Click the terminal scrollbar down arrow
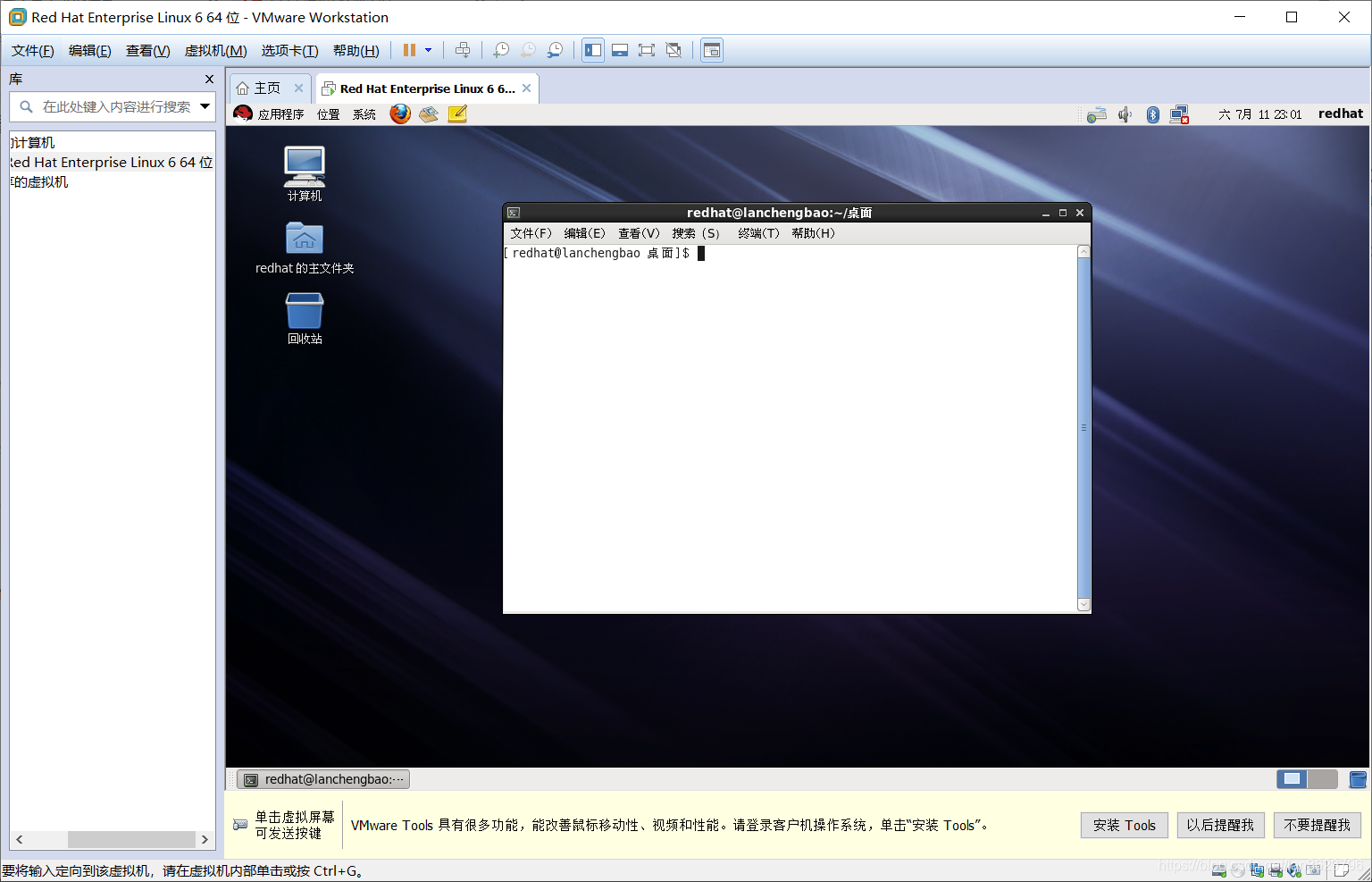The height and width of the screenshot is (882, 1372). click(1083, 605)
